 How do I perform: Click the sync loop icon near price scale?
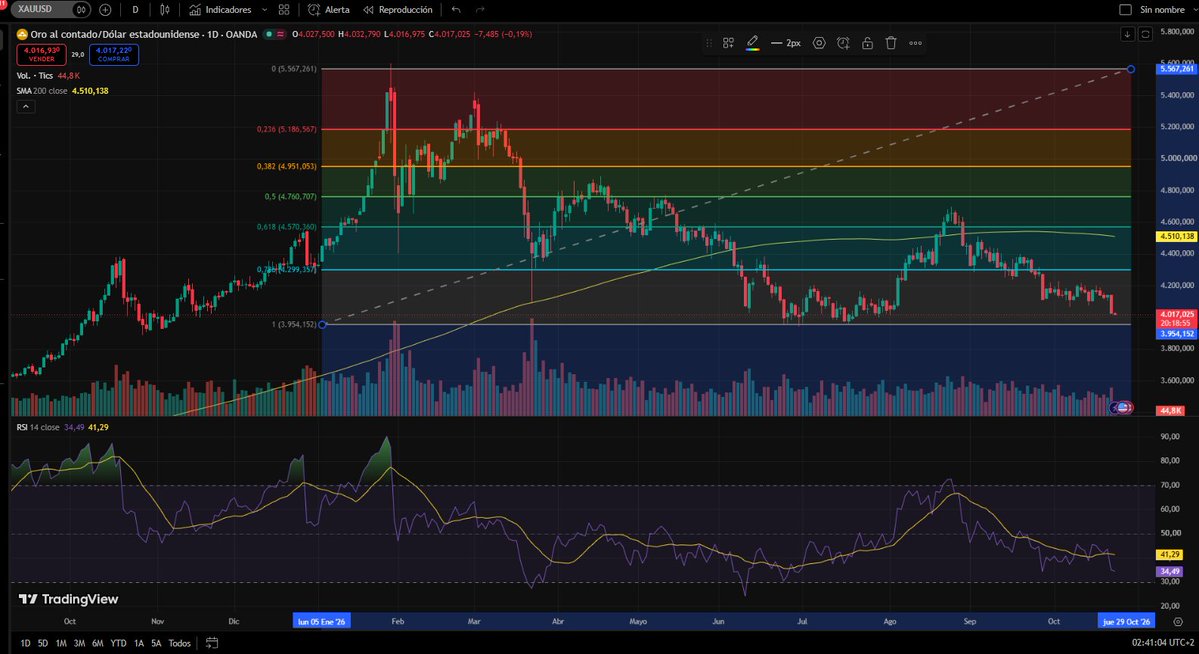[x=1145, y=34]
